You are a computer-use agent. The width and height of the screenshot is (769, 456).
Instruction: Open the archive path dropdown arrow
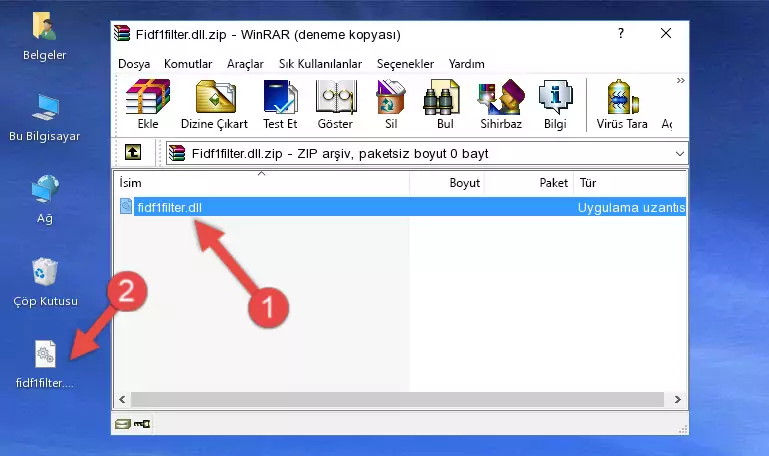click(x=679, y=153)
